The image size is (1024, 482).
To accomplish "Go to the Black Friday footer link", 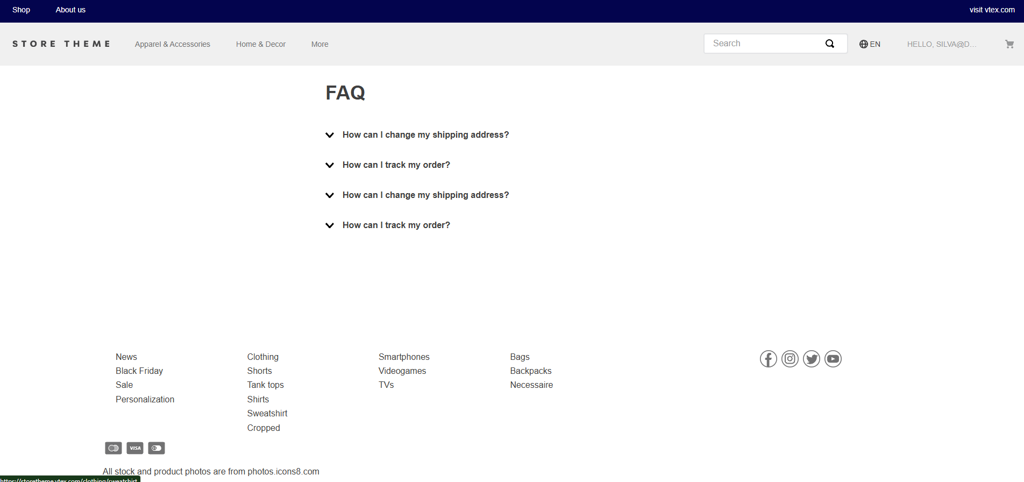I will click(x=139, y=371).
